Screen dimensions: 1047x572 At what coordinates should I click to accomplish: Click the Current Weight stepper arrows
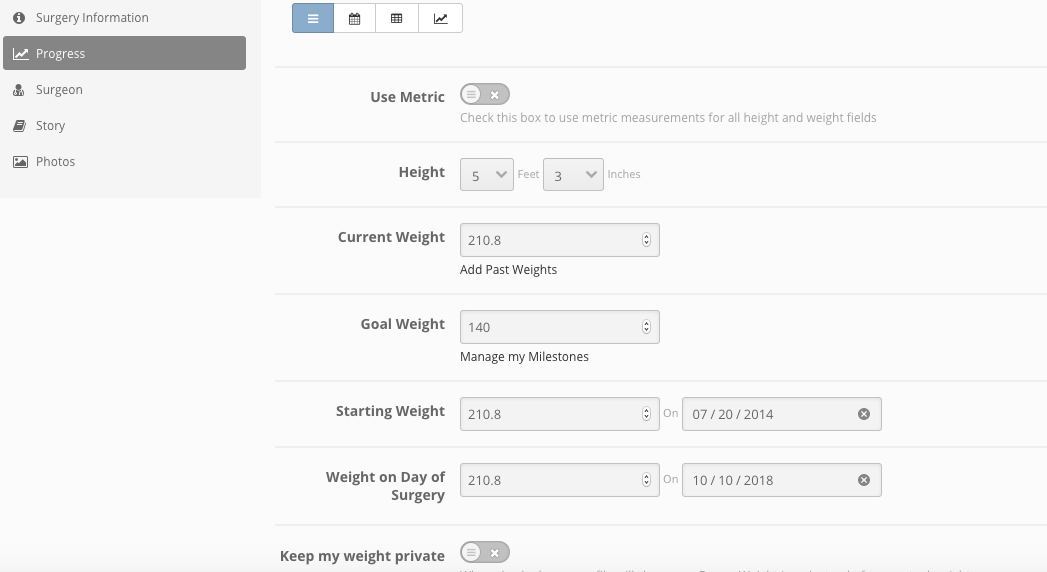[x=646, y=240]
